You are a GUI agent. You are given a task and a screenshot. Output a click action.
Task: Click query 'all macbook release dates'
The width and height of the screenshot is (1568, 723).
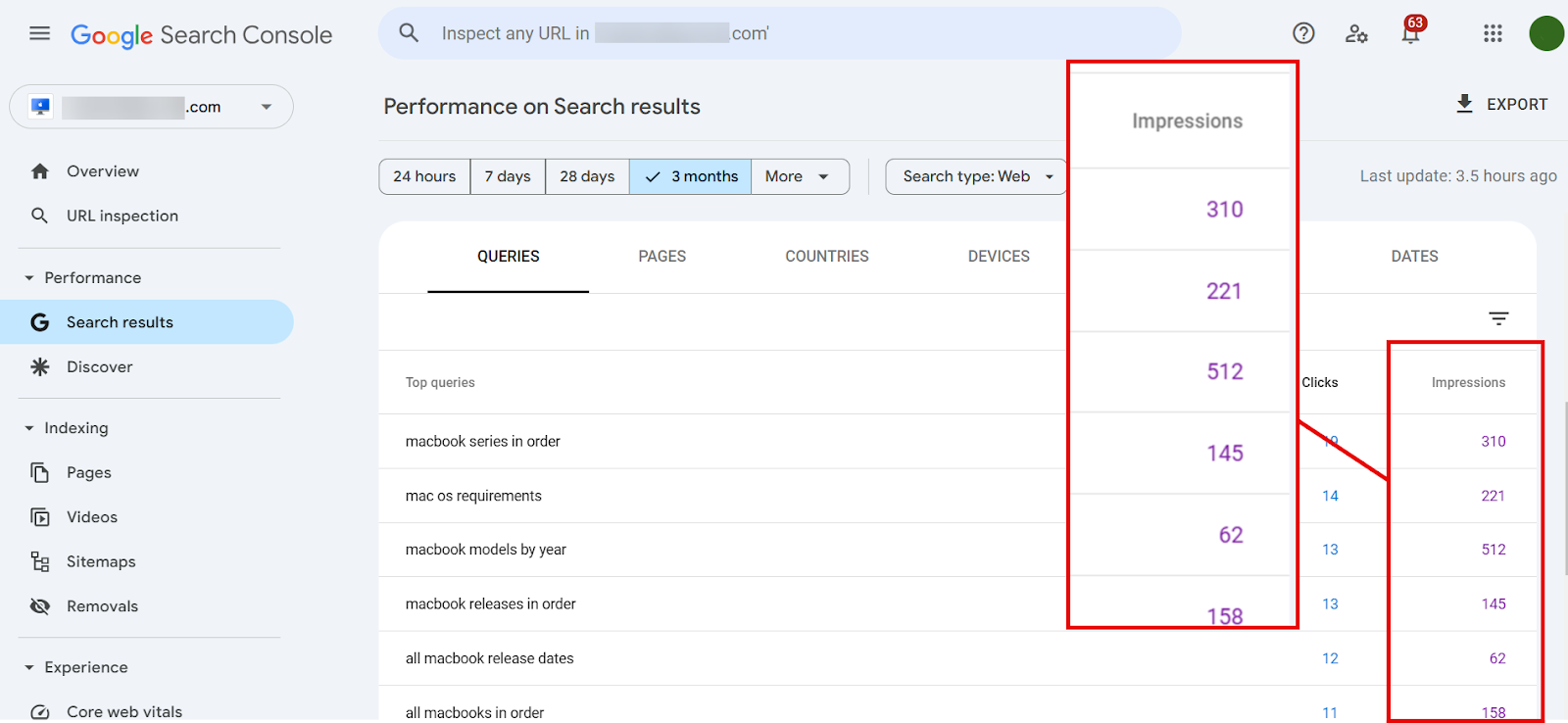point(490,658)
